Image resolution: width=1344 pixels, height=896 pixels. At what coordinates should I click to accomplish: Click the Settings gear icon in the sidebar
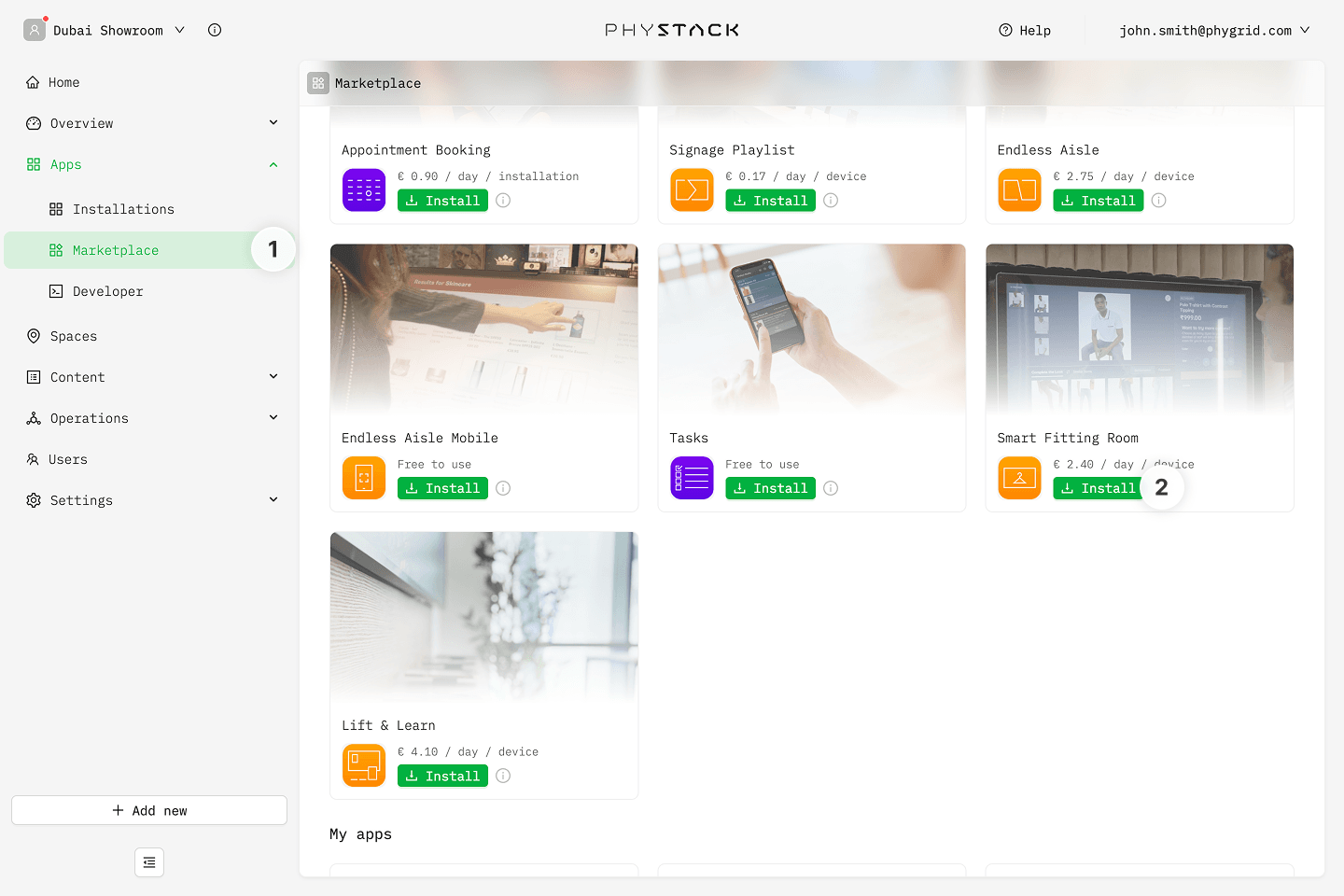(34, 500)
